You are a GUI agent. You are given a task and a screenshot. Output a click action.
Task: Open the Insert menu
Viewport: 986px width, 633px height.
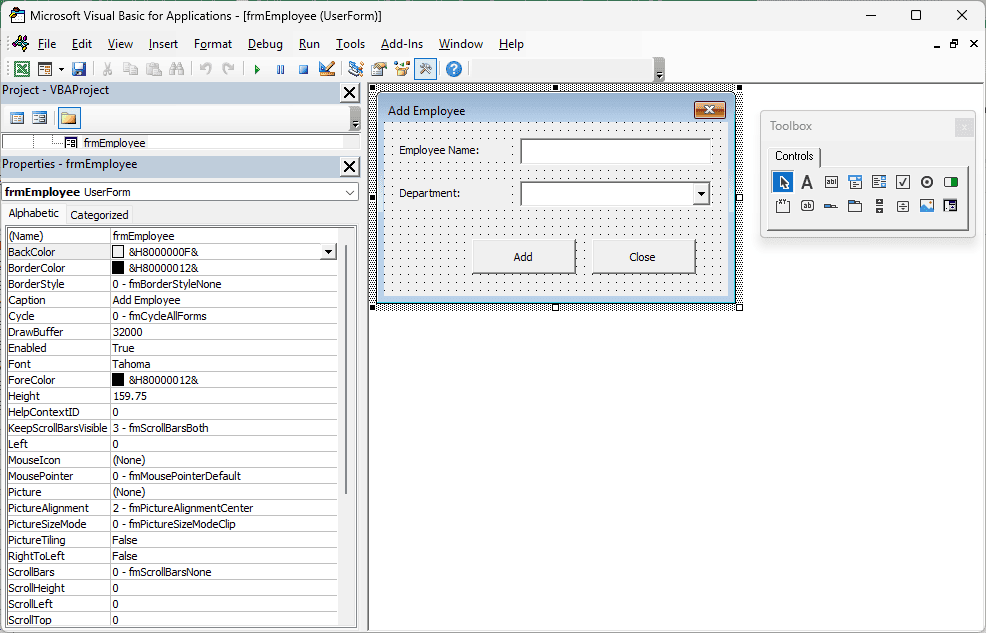(163, 44)
